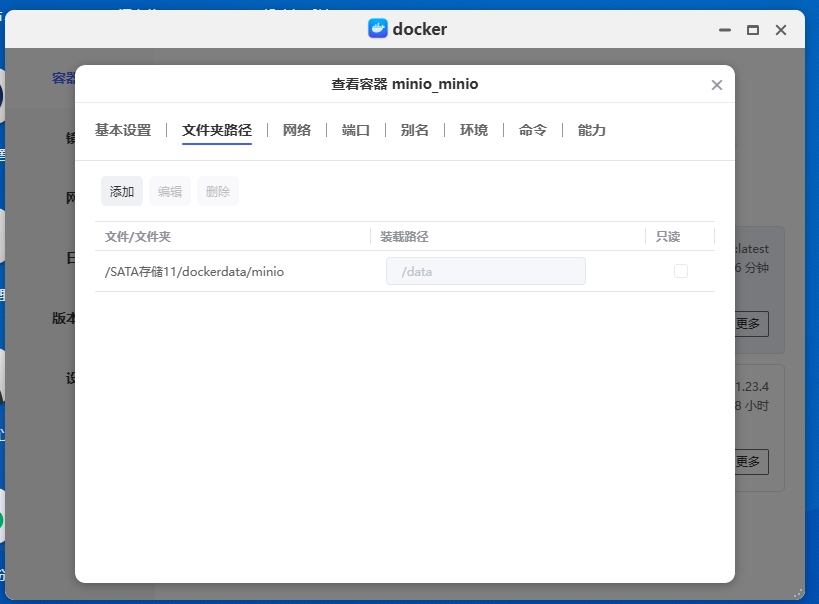Switch to the 网络 tab
The width and height of the screenshot is (819, 604).
pyautogui.click(x=297, y=130)
